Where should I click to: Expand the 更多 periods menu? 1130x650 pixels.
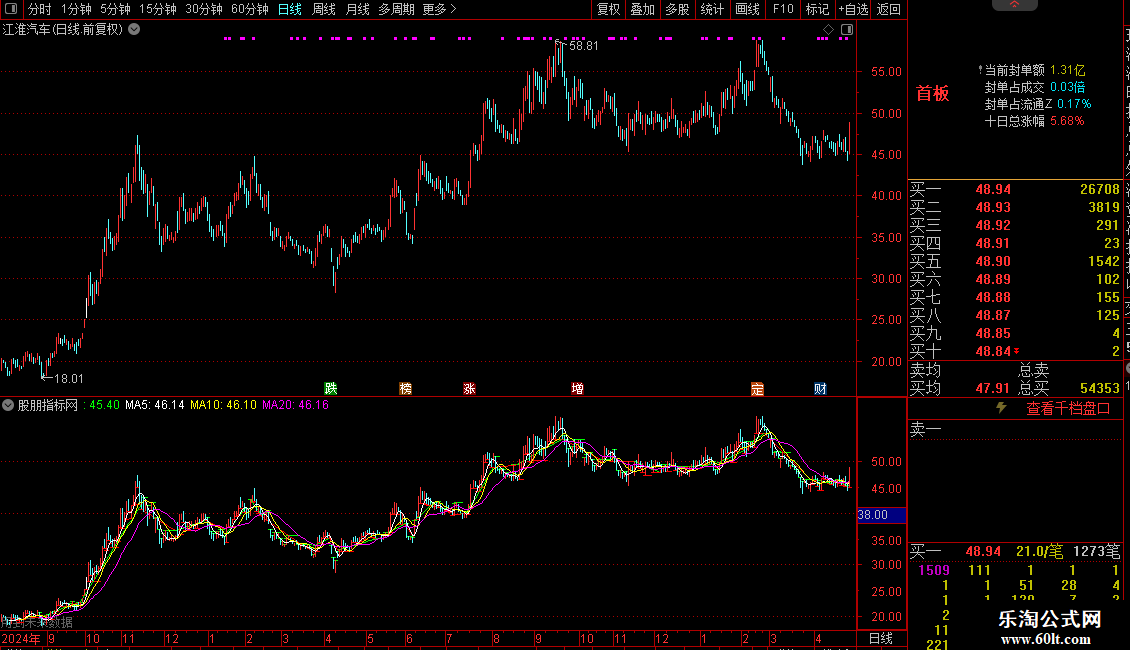pos(440,9)
